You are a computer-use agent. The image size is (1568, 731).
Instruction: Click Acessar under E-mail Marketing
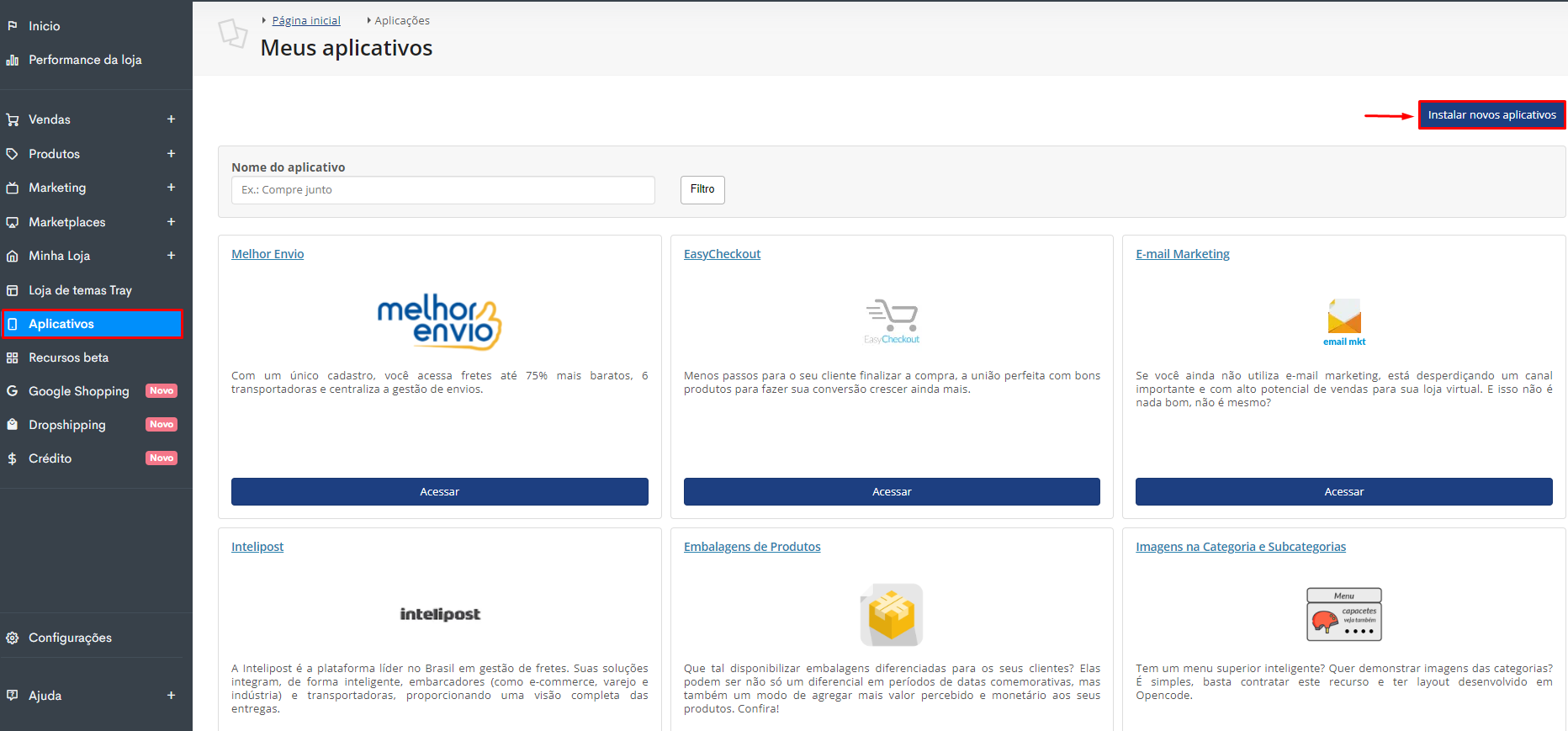pyautogui.click(x=1344, y=492)
